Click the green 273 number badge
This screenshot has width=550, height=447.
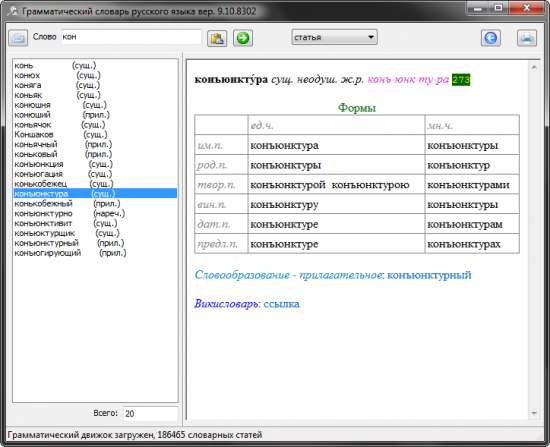(461, 80)
